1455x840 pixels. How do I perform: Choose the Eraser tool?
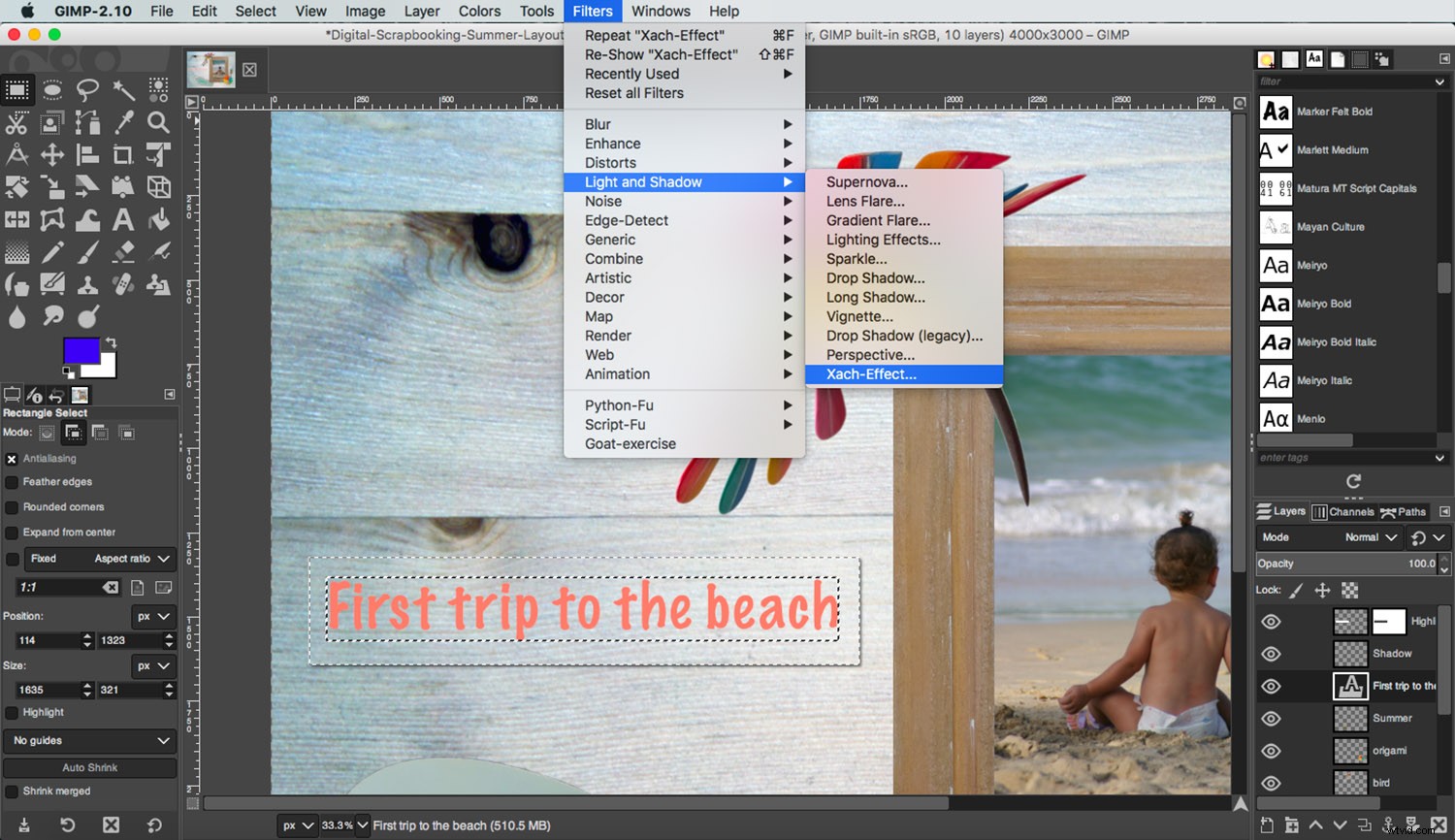(x=123, y=252)
